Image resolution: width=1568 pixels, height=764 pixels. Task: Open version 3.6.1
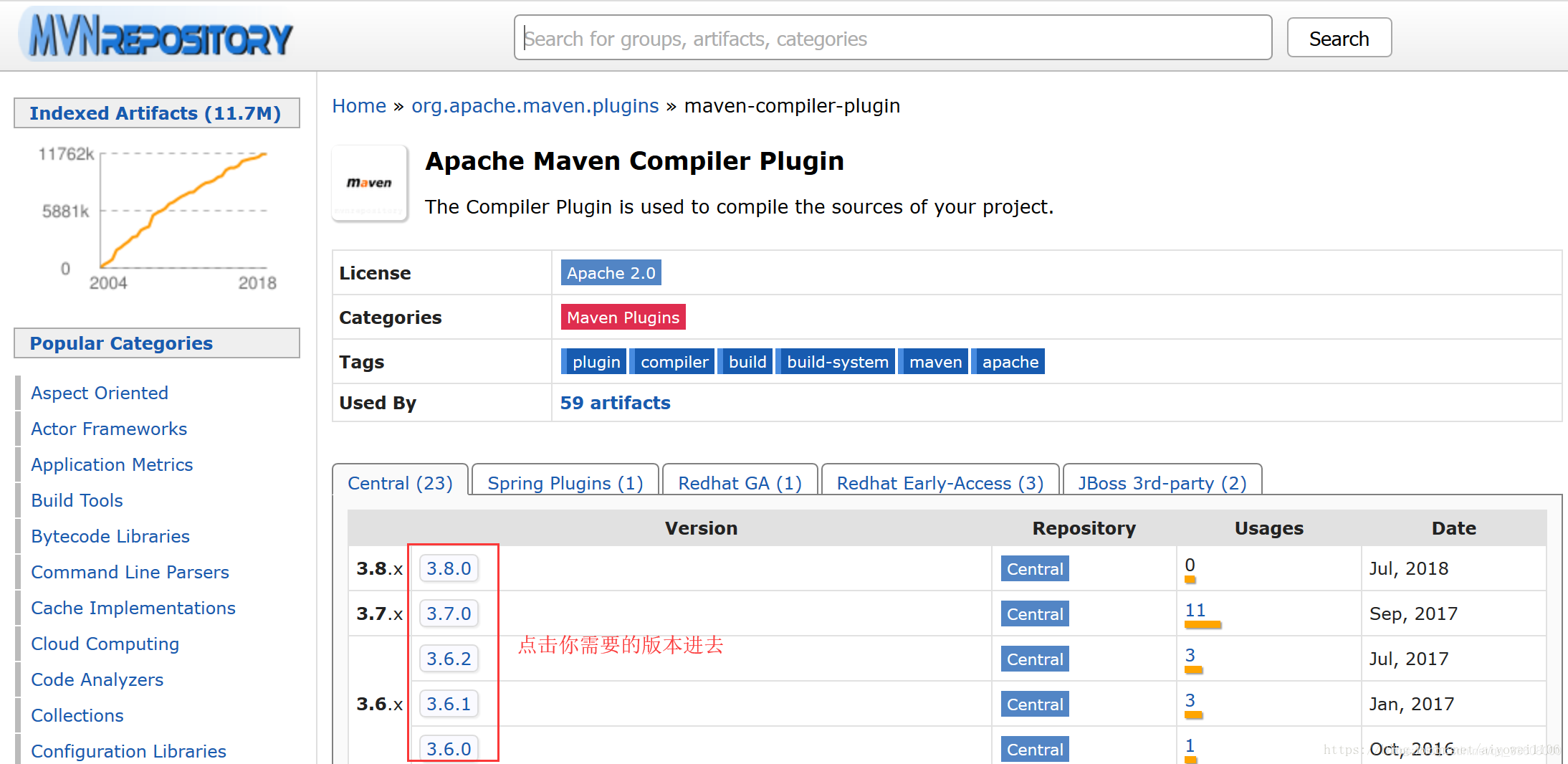pyautogui.click(x=449, y=704)
